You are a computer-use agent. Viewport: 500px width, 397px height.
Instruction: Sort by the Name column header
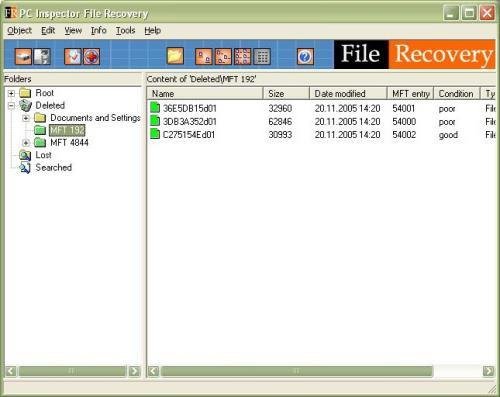click(x=205, y=94)
